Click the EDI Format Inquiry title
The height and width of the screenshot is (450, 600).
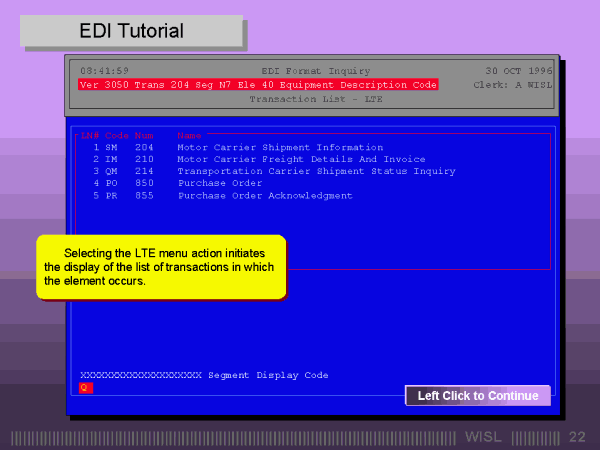point(315,71)
